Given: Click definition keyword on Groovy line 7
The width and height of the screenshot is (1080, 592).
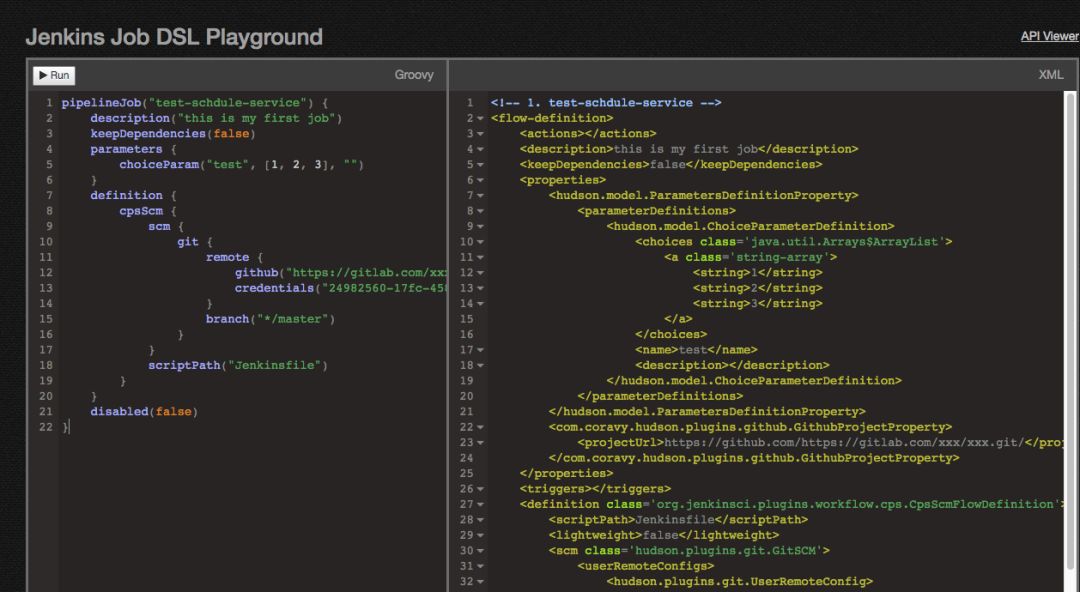Looking at the screenshot, I should pos(126,196).
